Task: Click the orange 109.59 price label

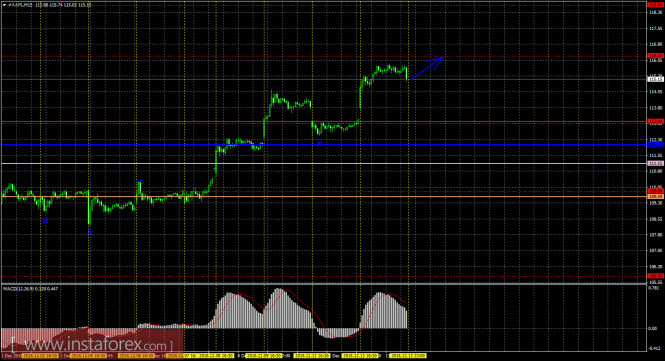Action: (656, 196)
